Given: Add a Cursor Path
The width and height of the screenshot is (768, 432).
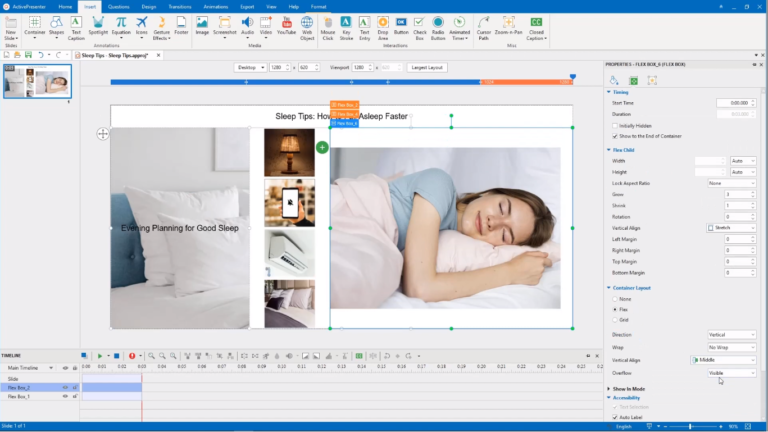Looking at the screenshot, I should 483,27.
